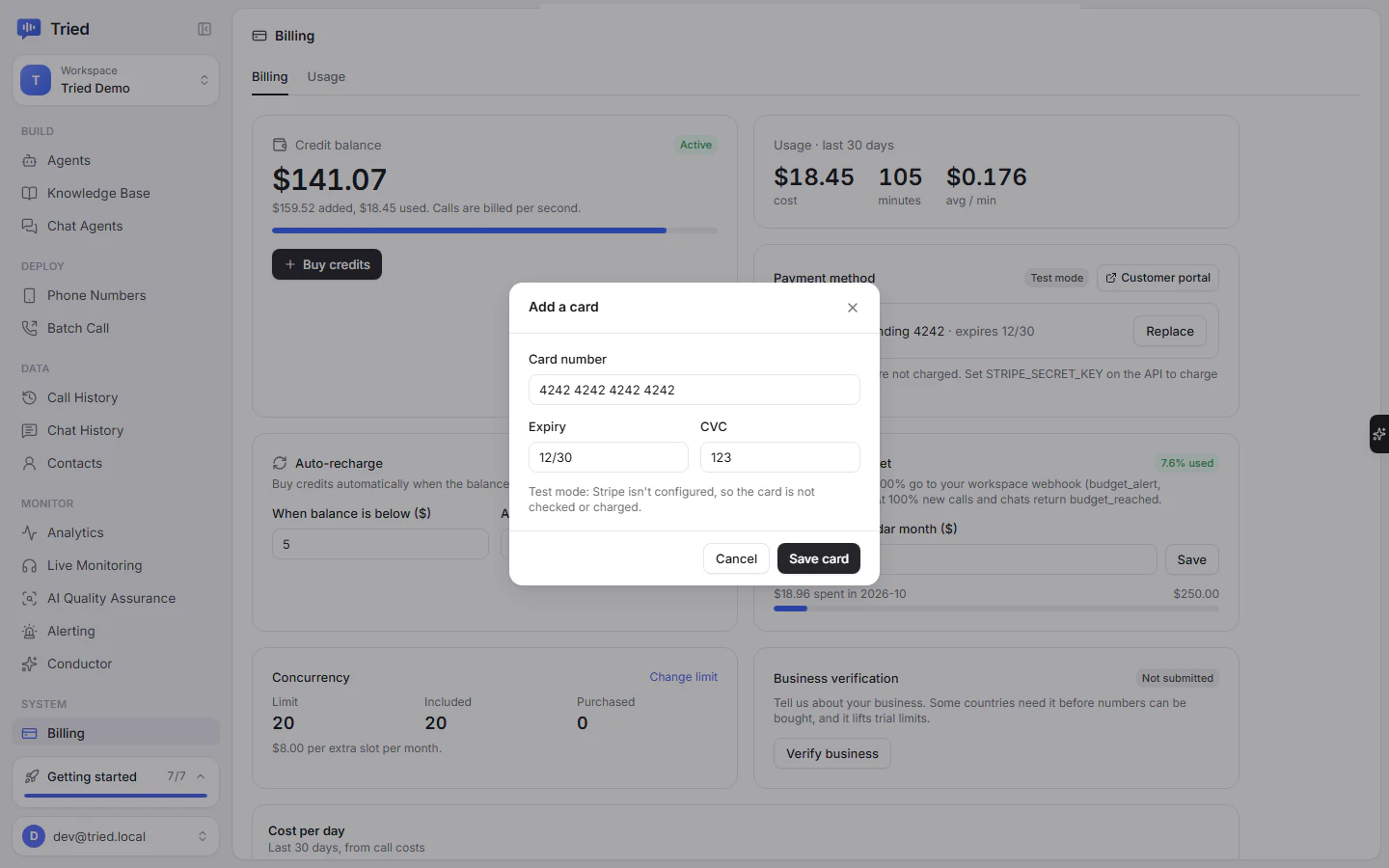The height and width of the screenshot is (868, 1389).
Task: Click the Conductor sparkle icon
Action: point(30,665)
